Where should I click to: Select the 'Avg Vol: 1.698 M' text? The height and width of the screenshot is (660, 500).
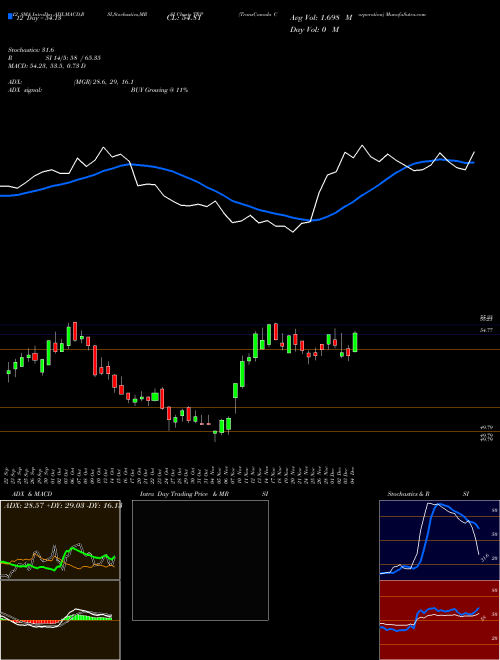(321, 18)
